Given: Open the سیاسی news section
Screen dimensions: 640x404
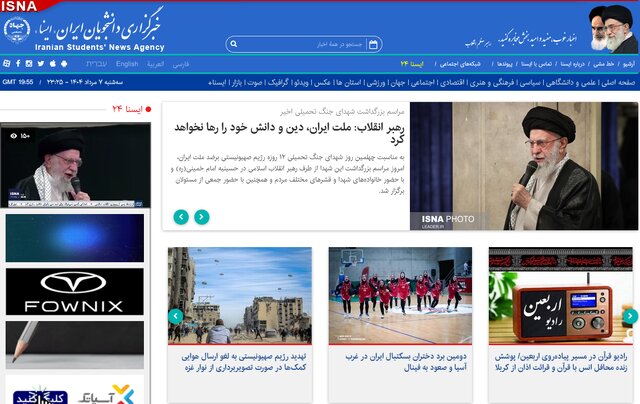Looking at the screenshot, I should click(x=531, y=83).
